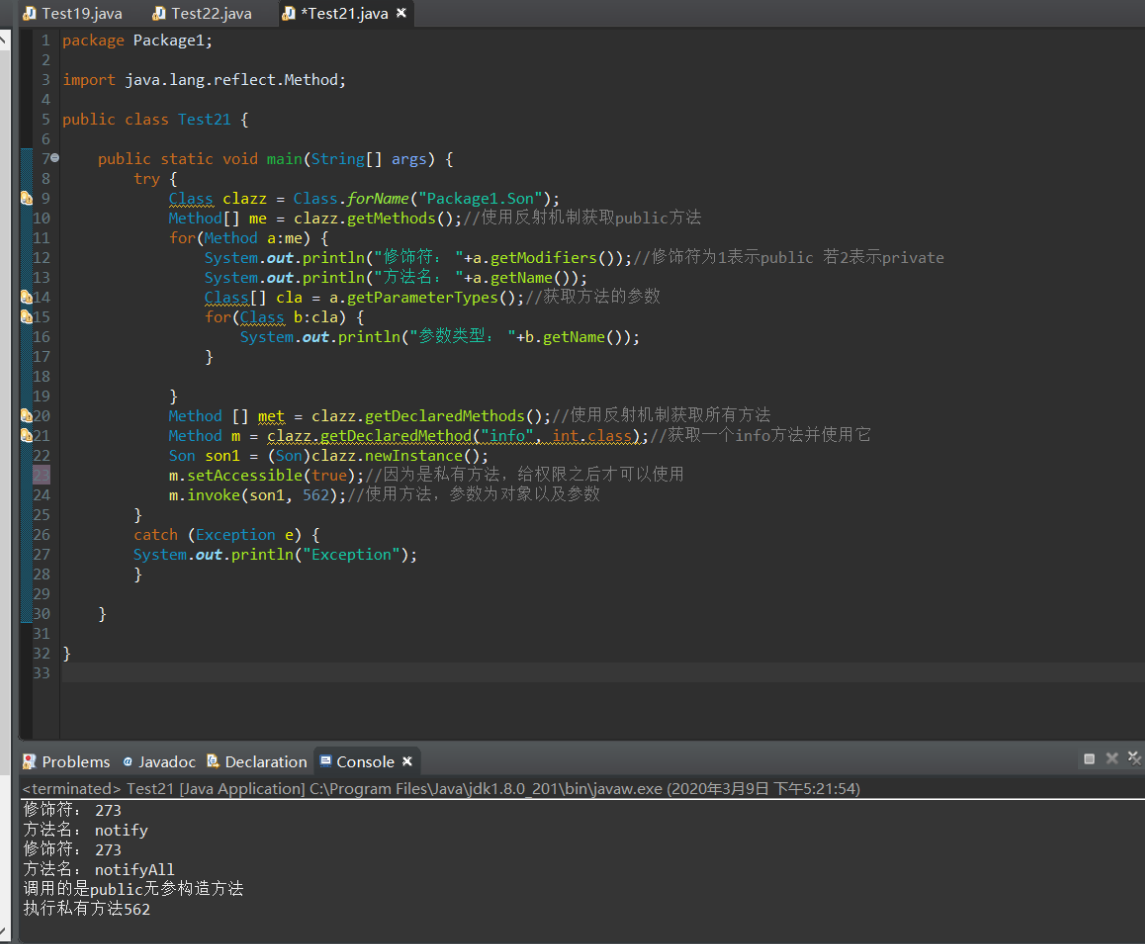
Task: Click the warning marker beside line 14
Action: (x=26, y=297)
